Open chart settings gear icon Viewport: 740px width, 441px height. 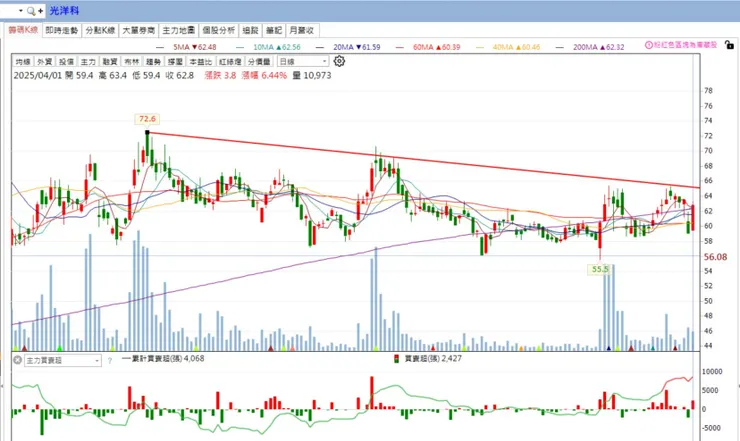click(x=339, y=61)
